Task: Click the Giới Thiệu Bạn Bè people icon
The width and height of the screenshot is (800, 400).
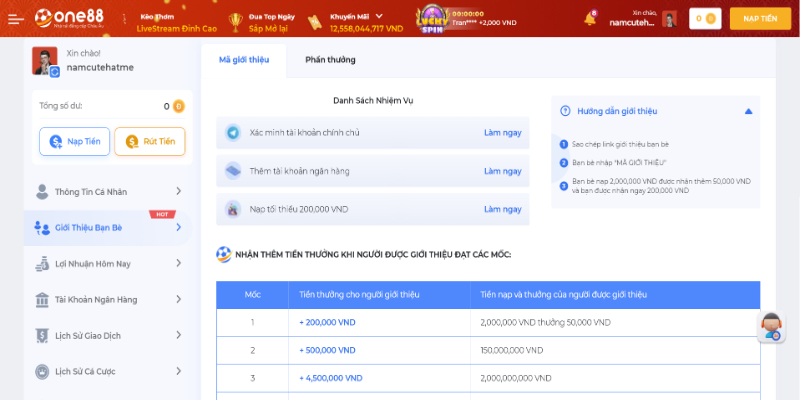Action: [x=42, y=228]
